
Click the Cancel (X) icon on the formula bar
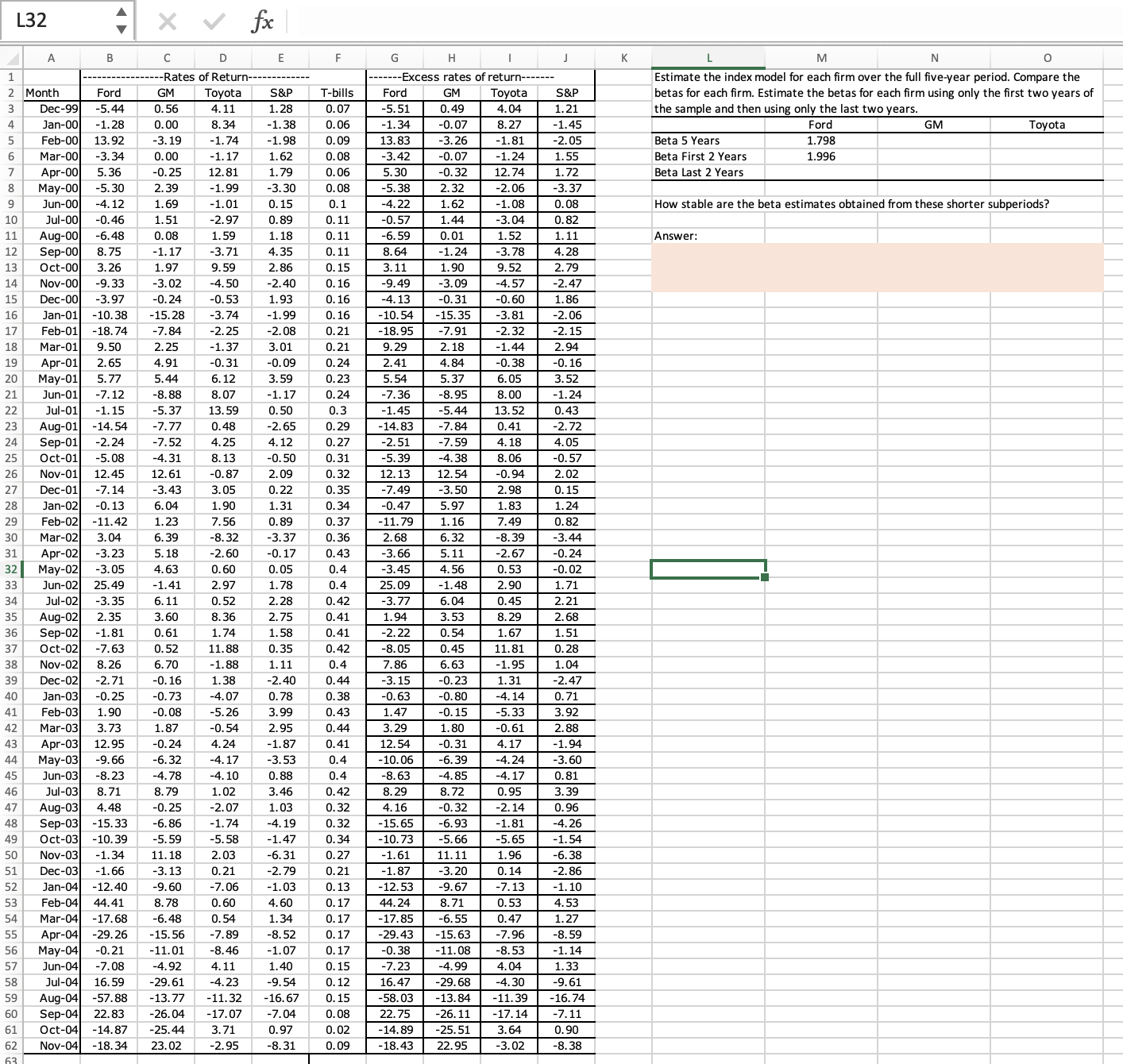168,21
